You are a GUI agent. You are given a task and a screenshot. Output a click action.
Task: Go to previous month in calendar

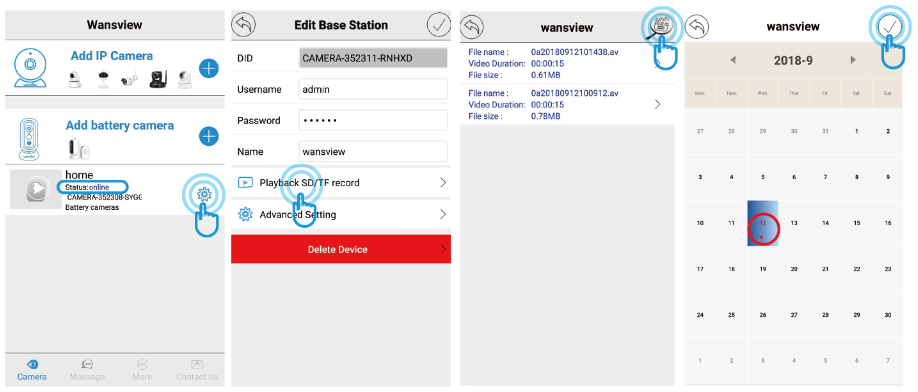click(x=732, y=60)
